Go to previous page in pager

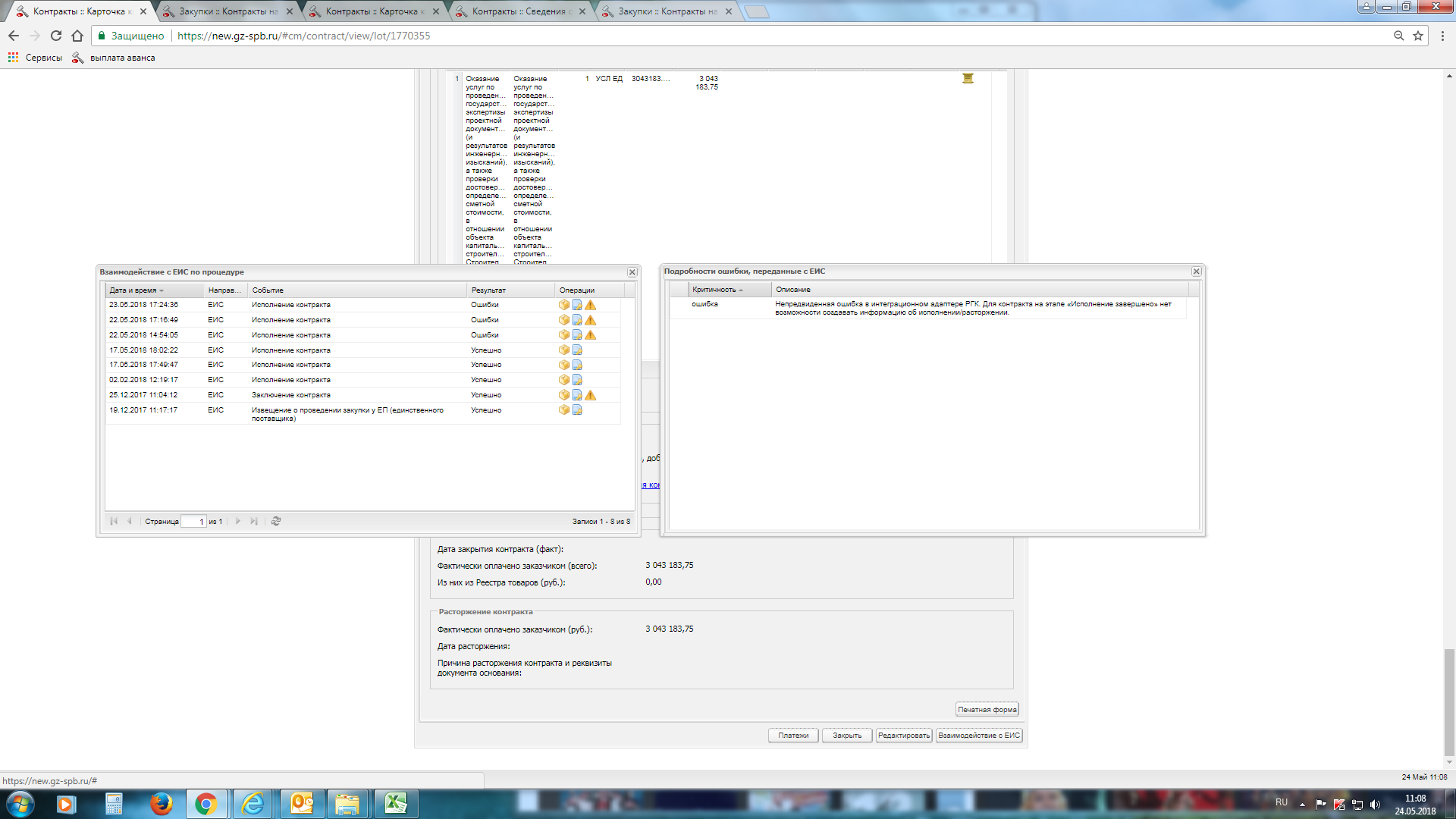(130, 521)
